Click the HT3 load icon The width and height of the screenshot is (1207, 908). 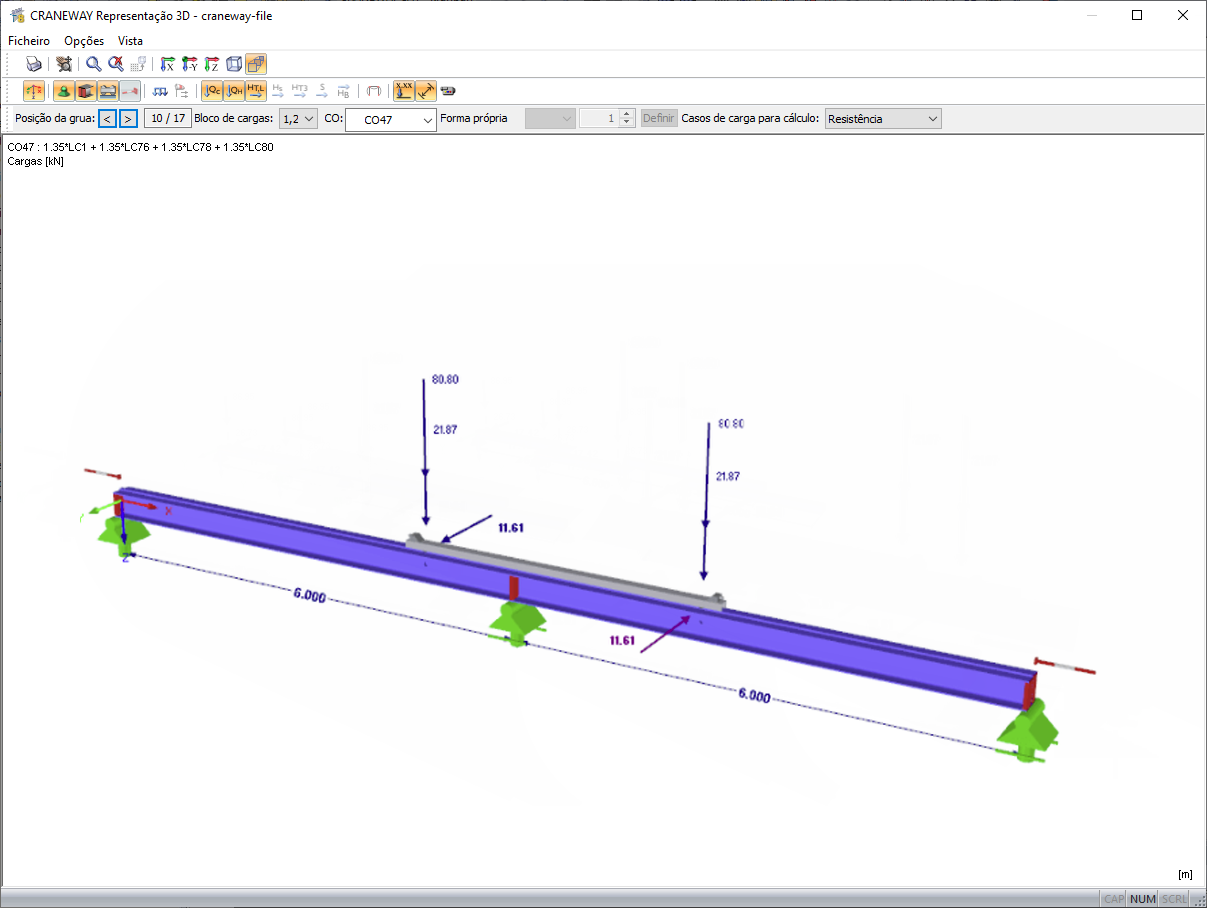pos(300,91)
